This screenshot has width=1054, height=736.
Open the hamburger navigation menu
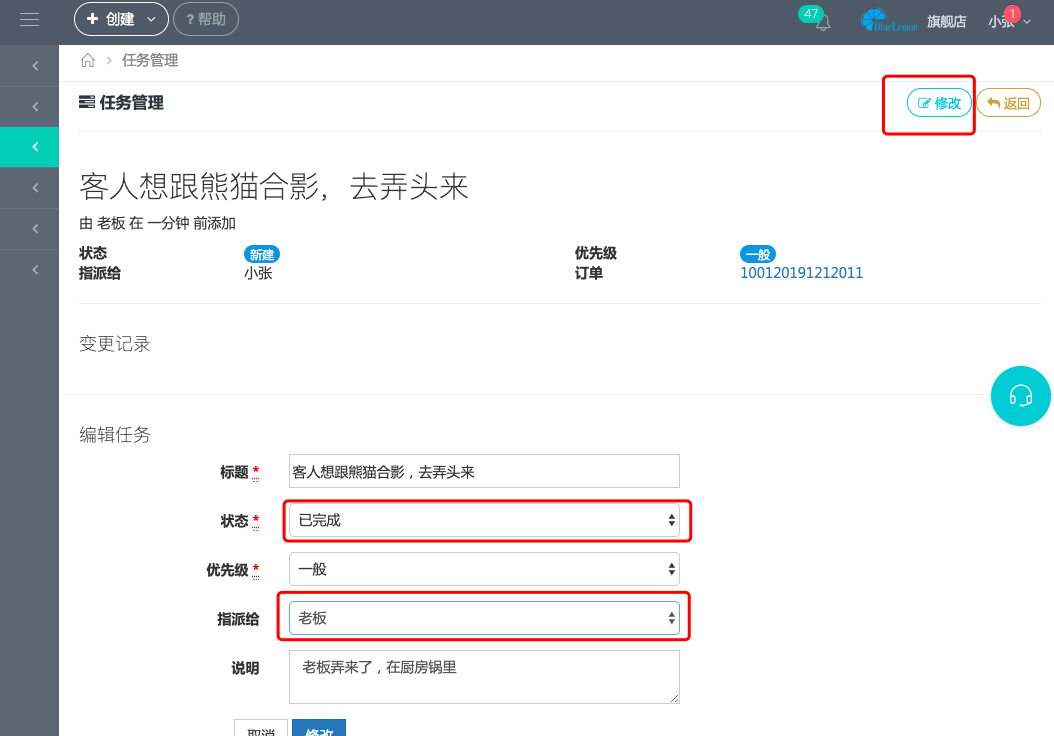point(29,18)
